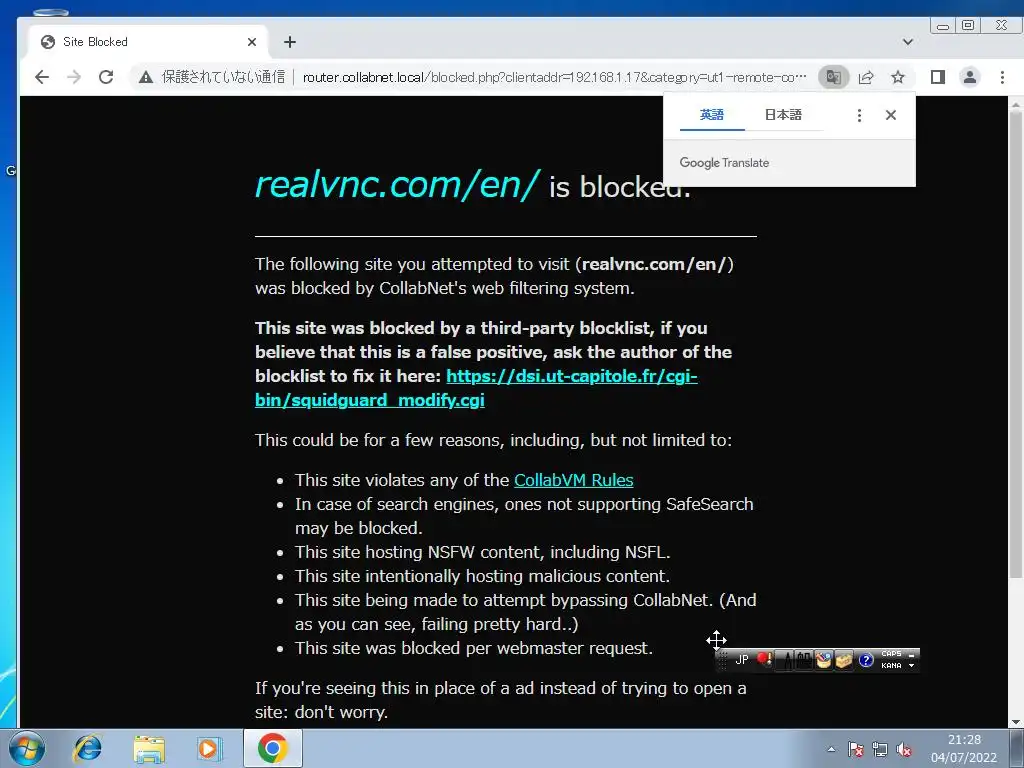Image resolution: width=1024 pixels, height=768 pixels.
Task: Show hidden system tray icons
Action: [831, 749]
